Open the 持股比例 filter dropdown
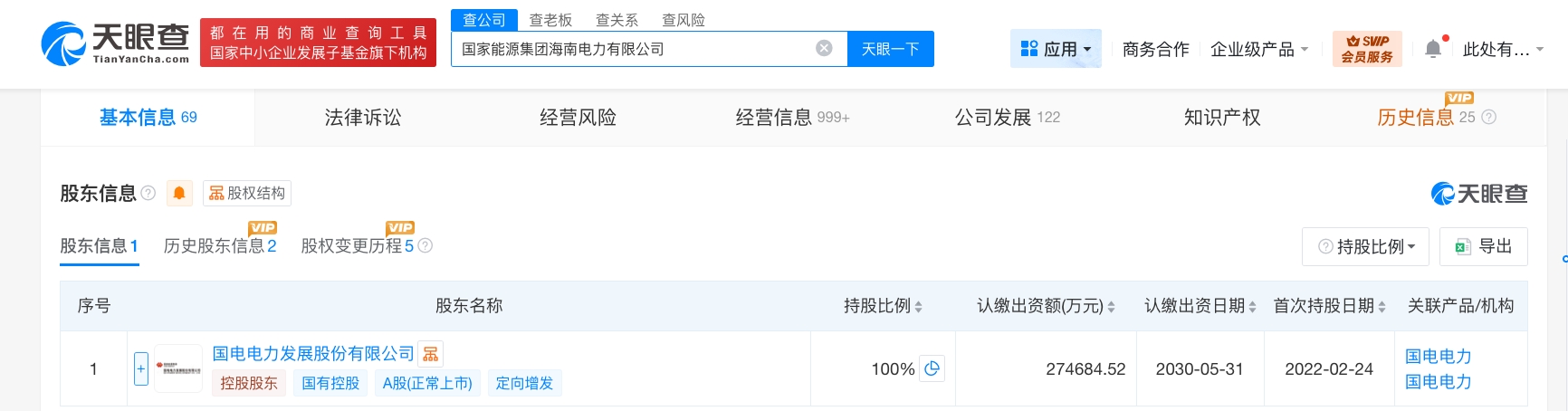 tap(1365, 246)
